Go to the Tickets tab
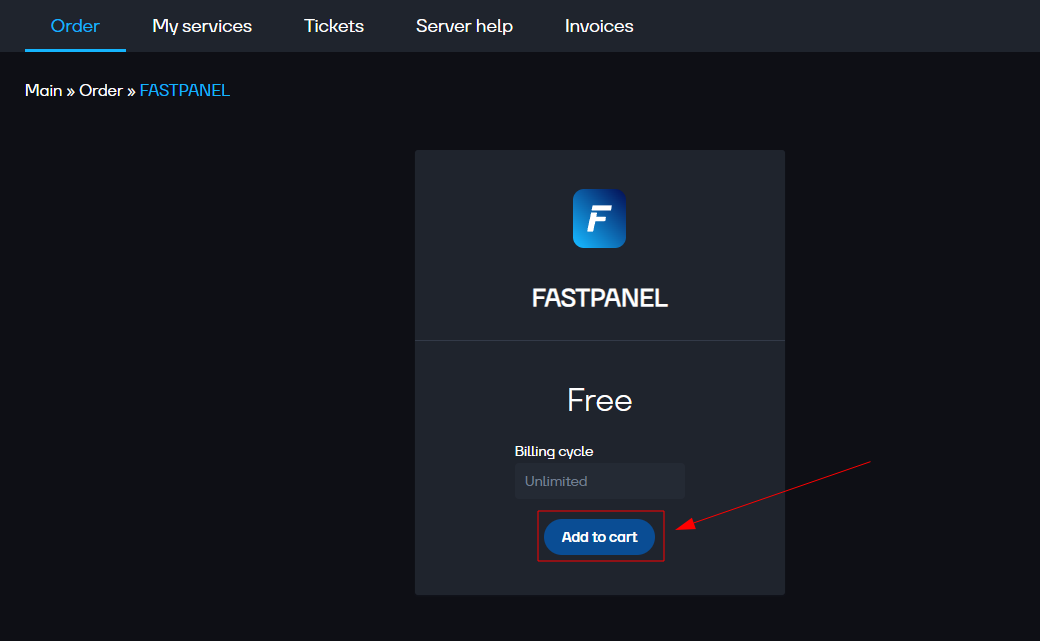This screenshot has width=1040, height=641. (334, 26)
